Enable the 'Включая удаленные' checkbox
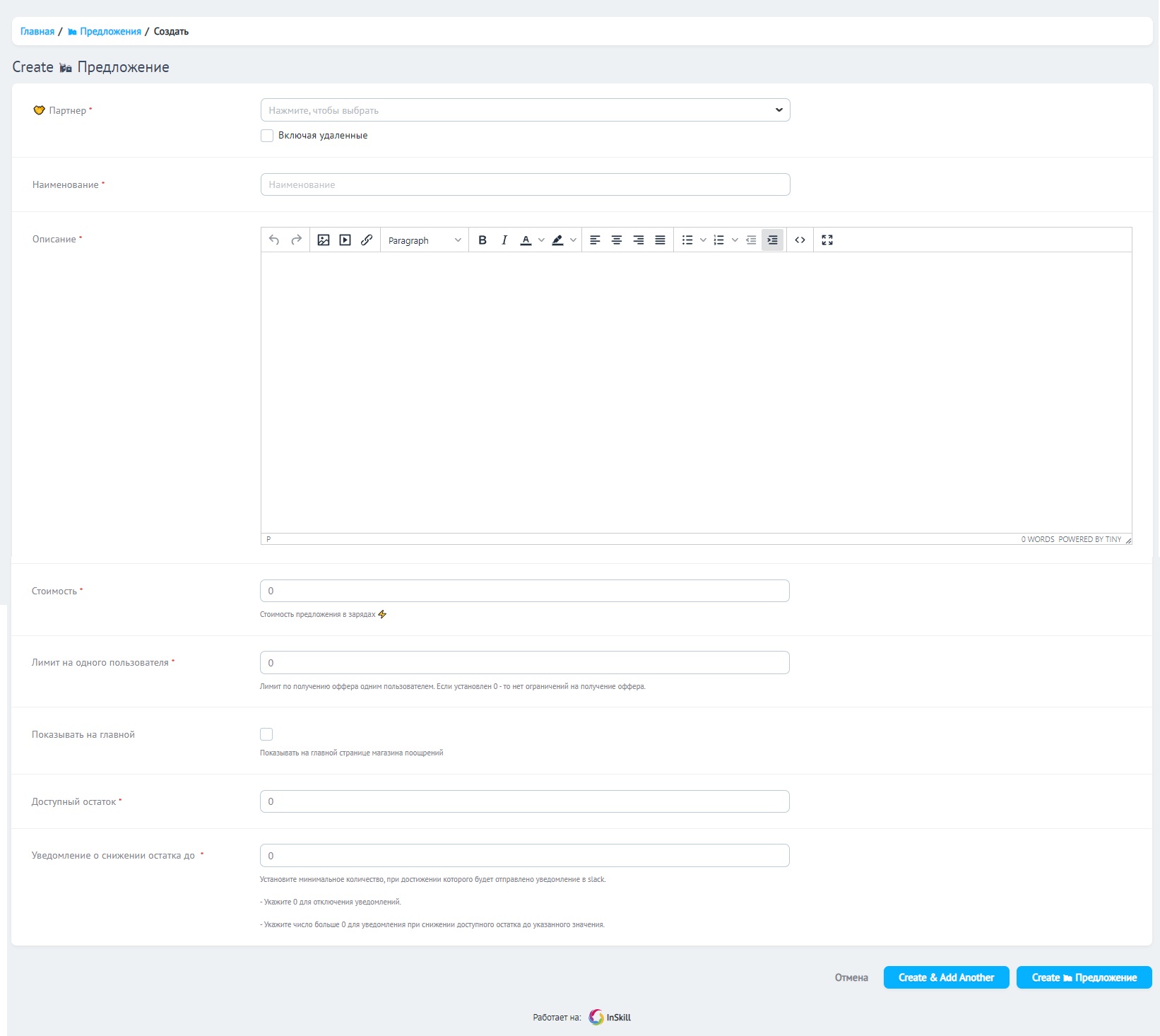The image size is (1160, 1036). [267, 136]
